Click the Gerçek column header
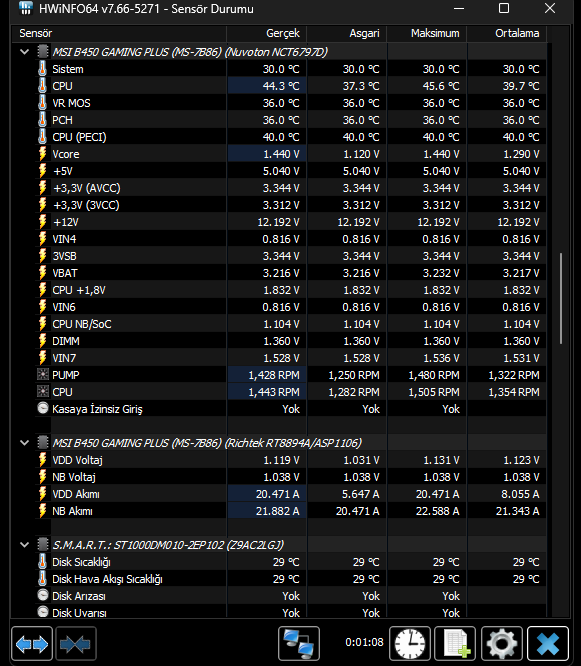 266,33
